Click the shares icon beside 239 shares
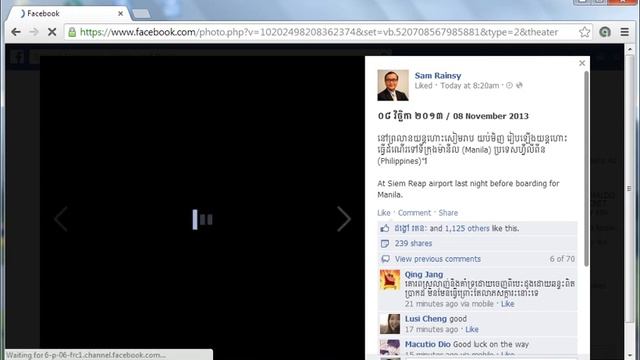This screenshot has width=640, height=360. coord(385,244)
